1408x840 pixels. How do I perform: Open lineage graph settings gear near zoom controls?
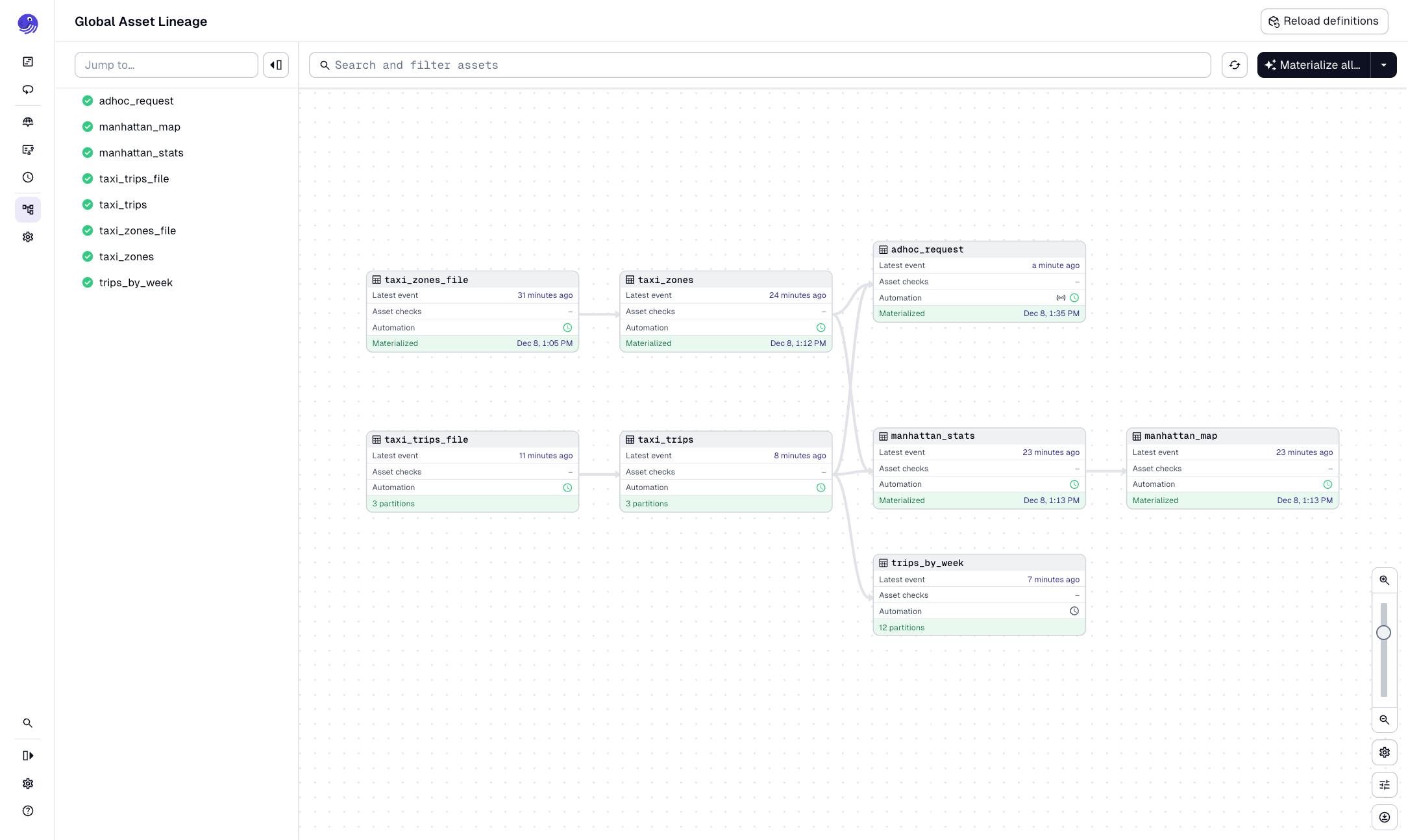coord(1384,752)
